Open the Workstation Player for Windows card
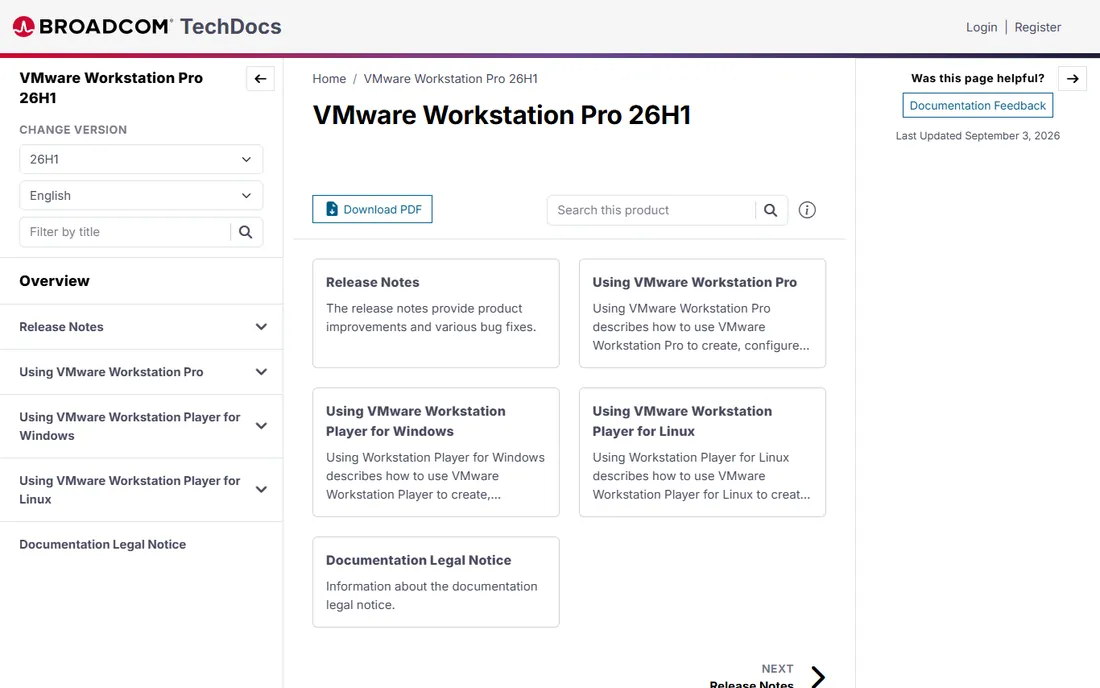 pyautogui.click(x=436, y=452)
